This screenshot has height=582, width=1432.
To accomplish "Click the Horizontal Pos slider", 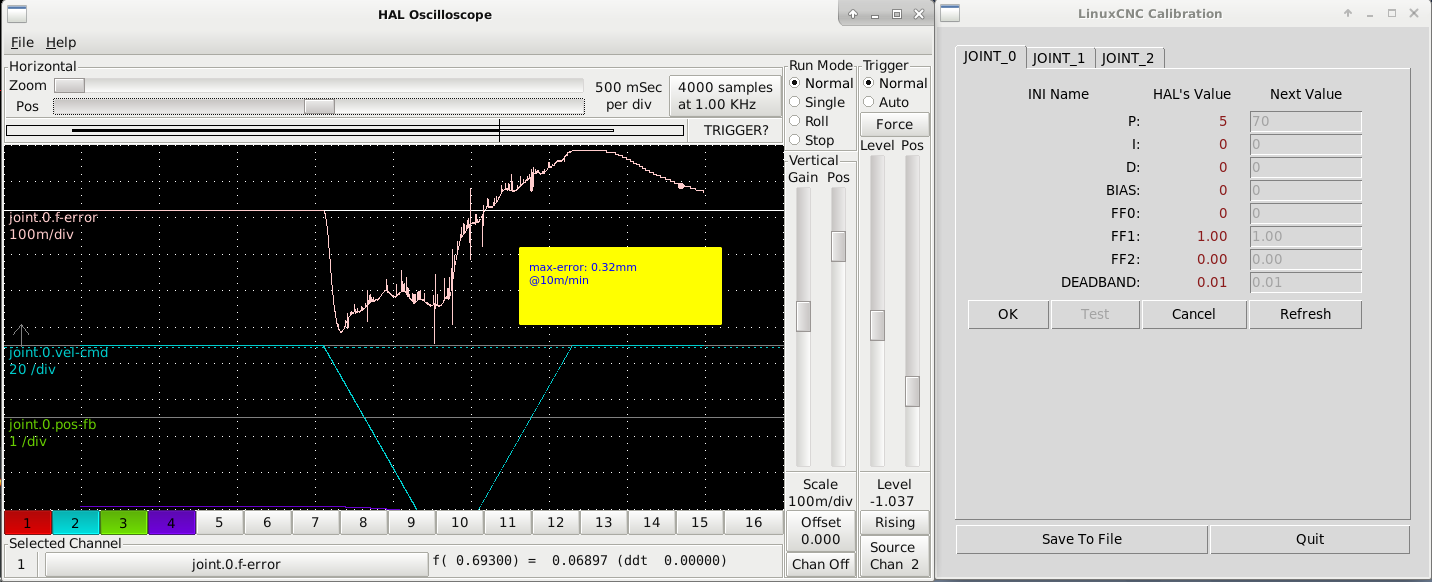I will click(318, 106).
